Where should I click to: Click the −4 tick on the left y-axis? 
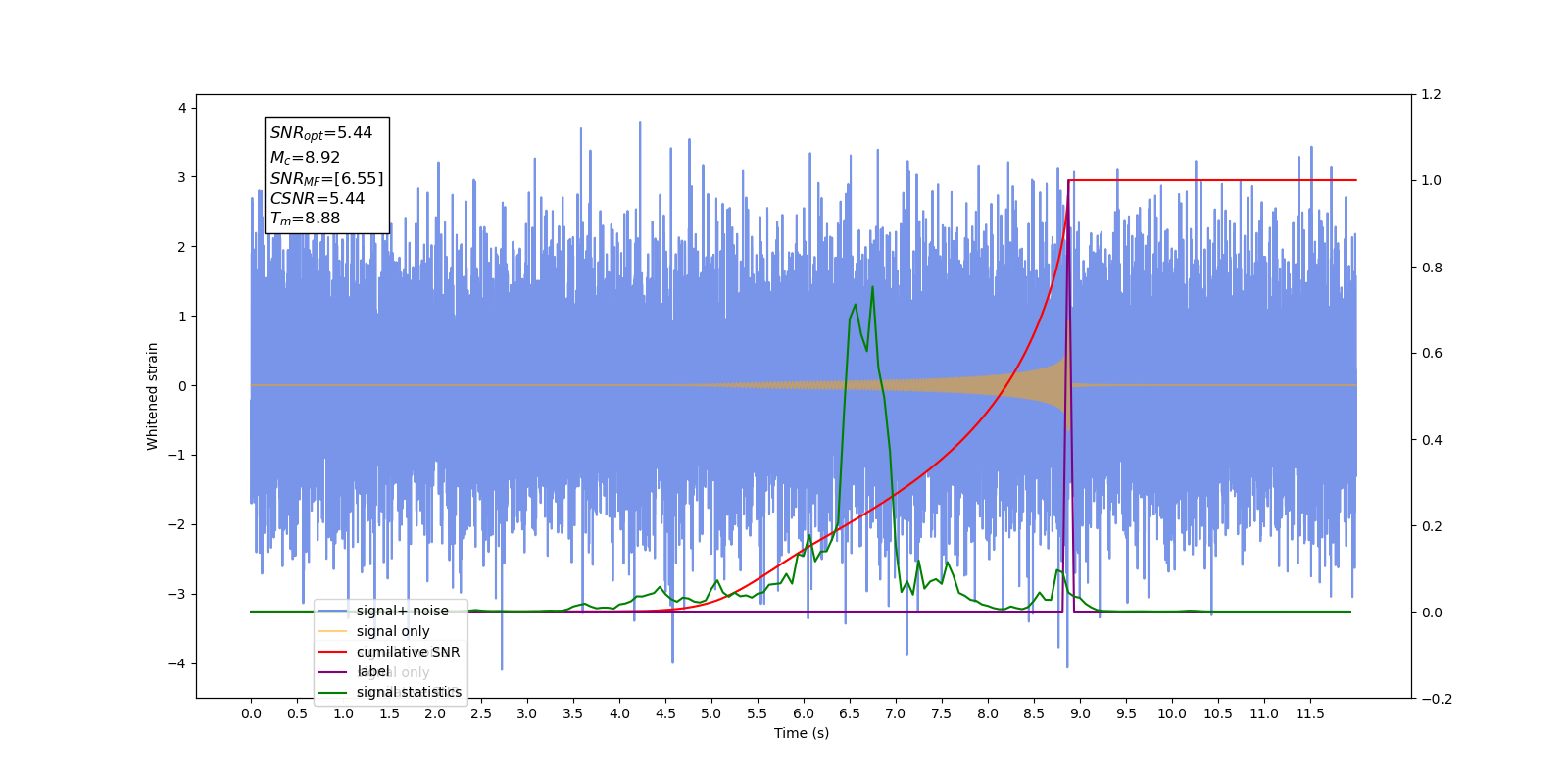[x=177, y=663]
